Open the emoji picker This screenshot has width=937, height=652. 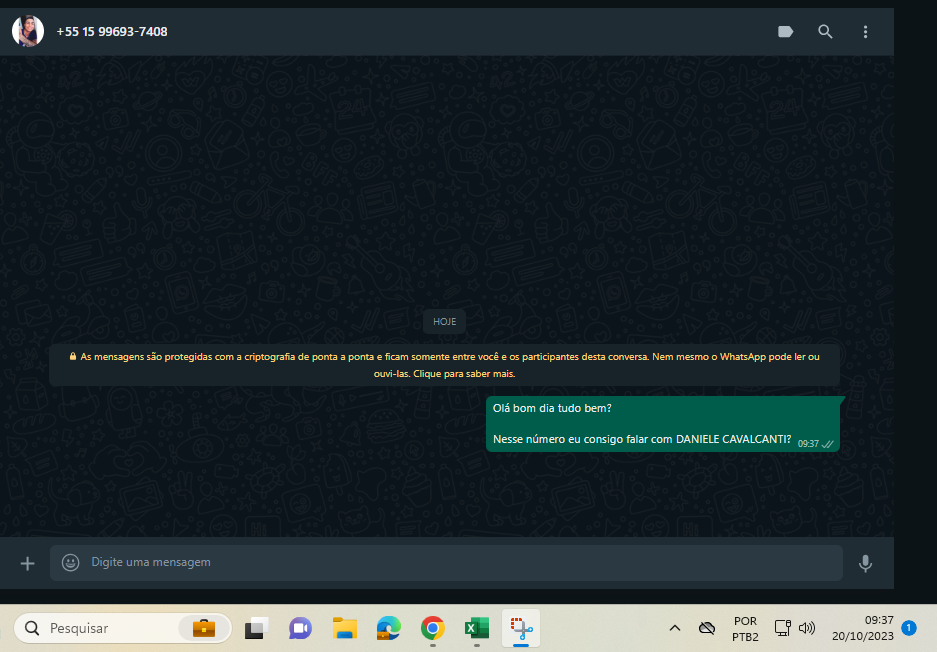coord(70,563)
